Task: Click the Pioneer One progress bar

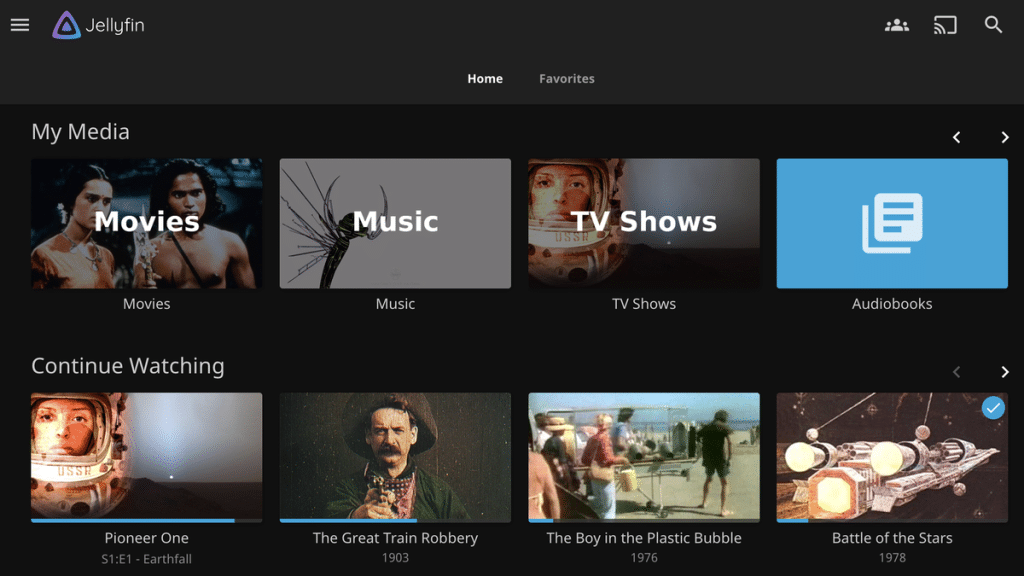Action: [x=146, y=520]
